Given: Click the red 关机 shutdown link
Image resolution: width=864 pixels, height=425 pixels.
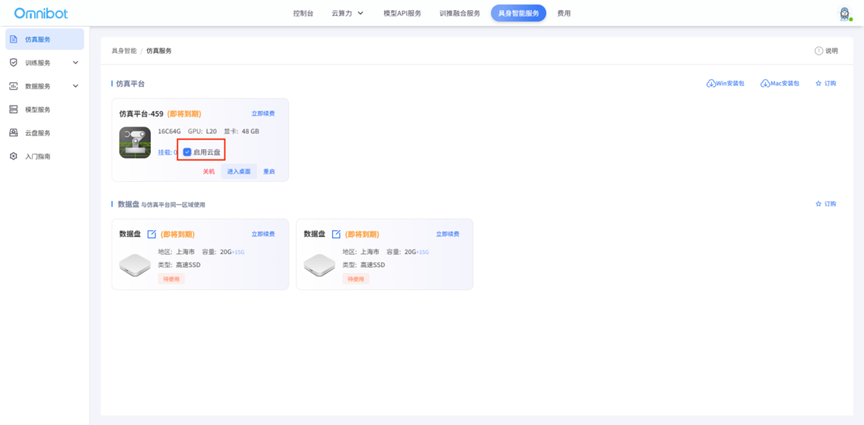Looking at the screenshot, I should (209, 172).
